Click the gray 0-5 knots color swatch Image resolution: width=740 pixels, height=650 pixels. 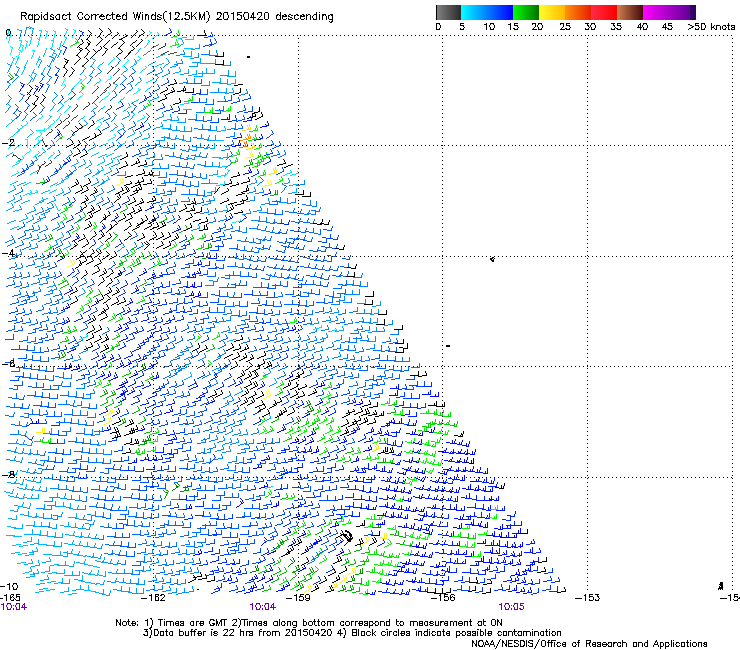[448, 12]
